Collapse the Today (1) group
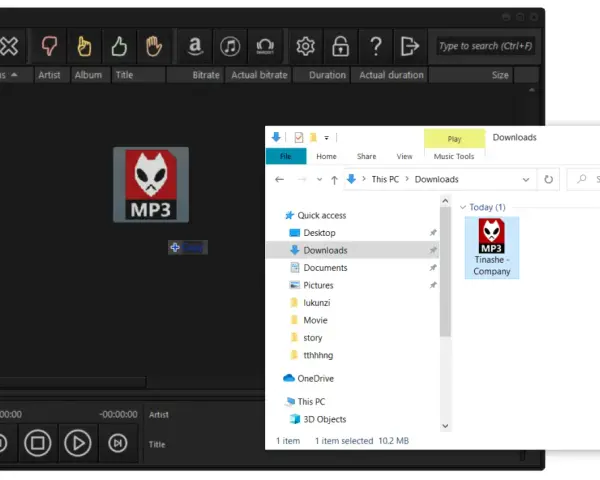Viewport: 600px width, 480px height. pyautogui.click(x=463, y=207)
